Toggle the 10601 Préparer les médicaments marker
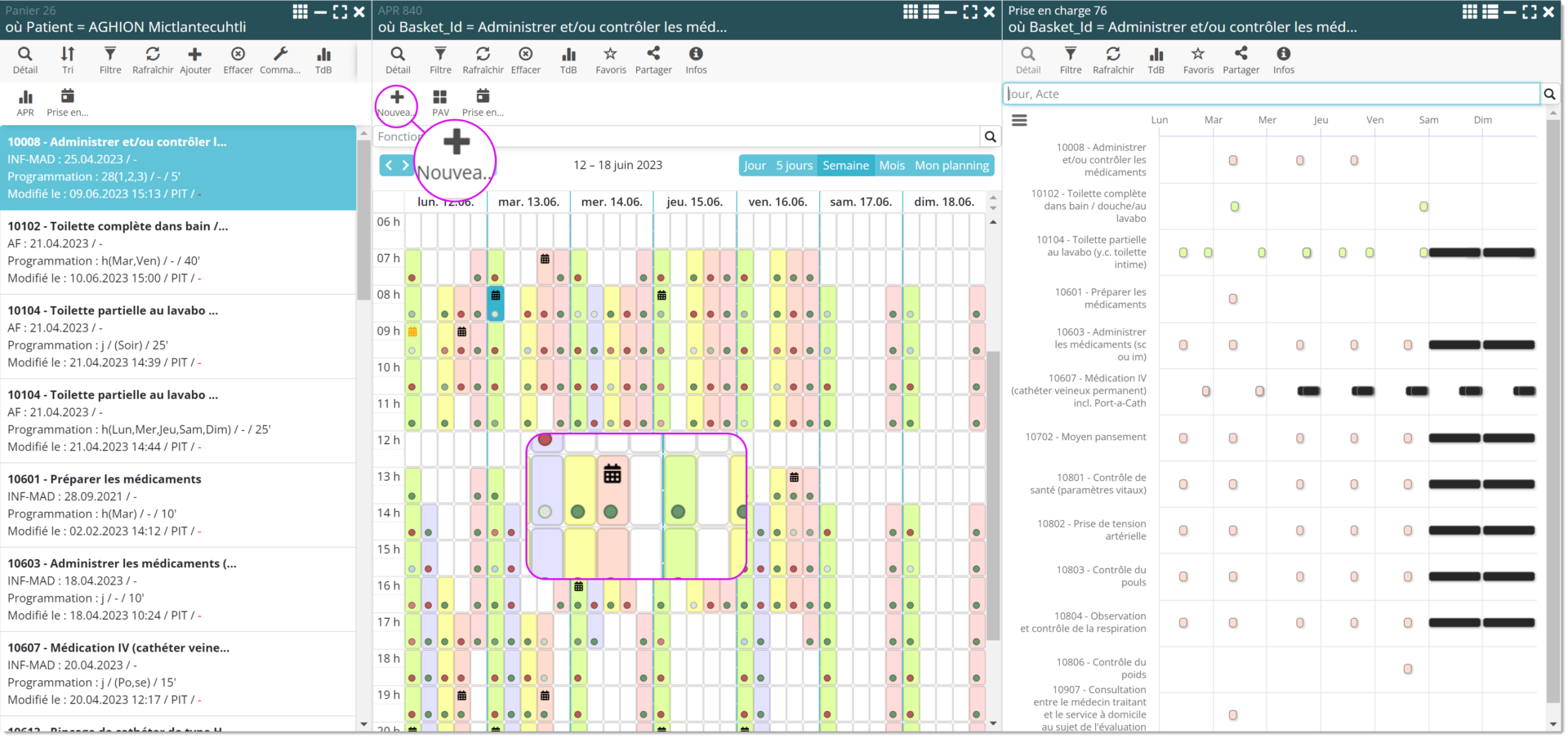The image size is (1568, 738). click(1233, 299)
